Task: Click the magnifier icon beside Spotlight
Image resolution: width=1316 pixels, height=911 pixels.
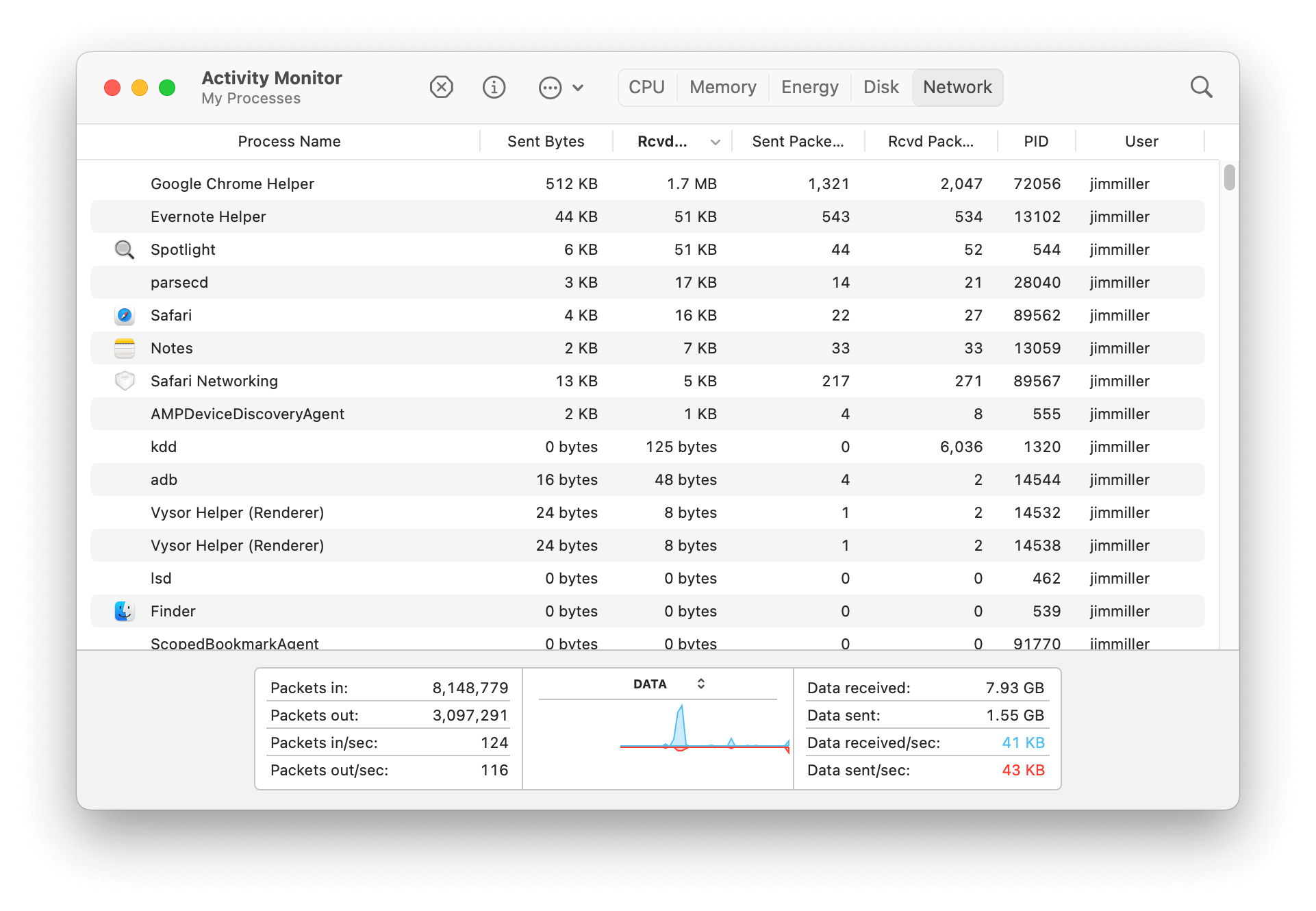Action: tap(125, 249)
